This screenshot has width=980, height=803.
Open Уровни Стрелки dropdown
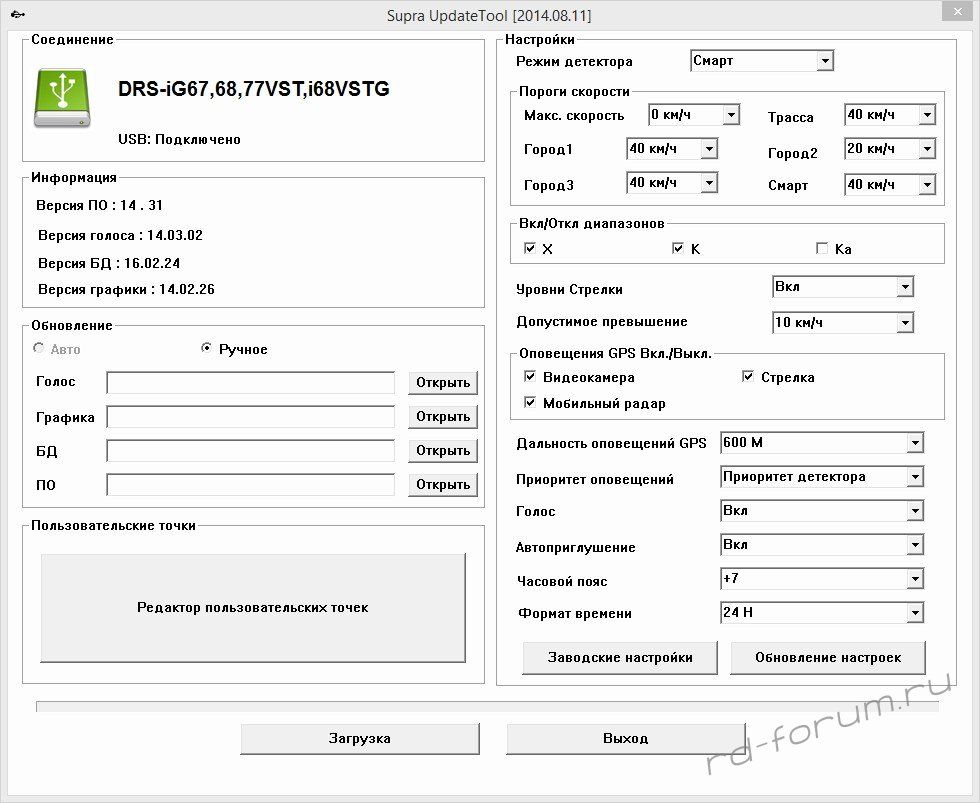pos(843,287)
